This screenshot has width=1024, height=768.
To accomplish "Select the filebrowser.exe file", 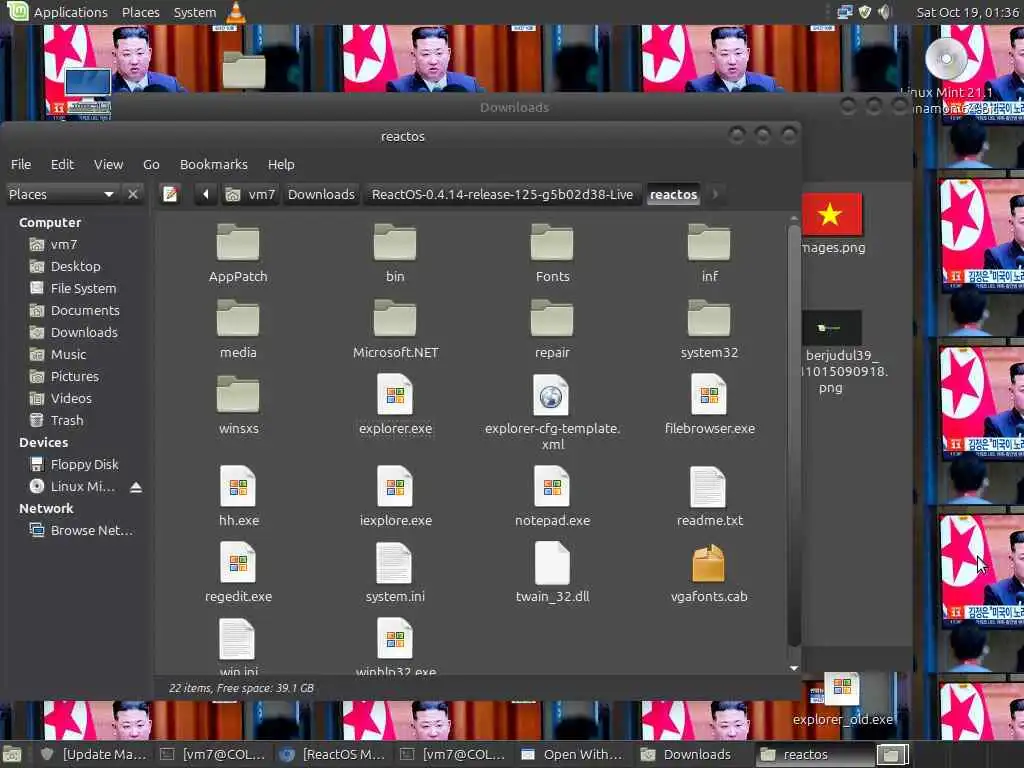I will (709, 405).
